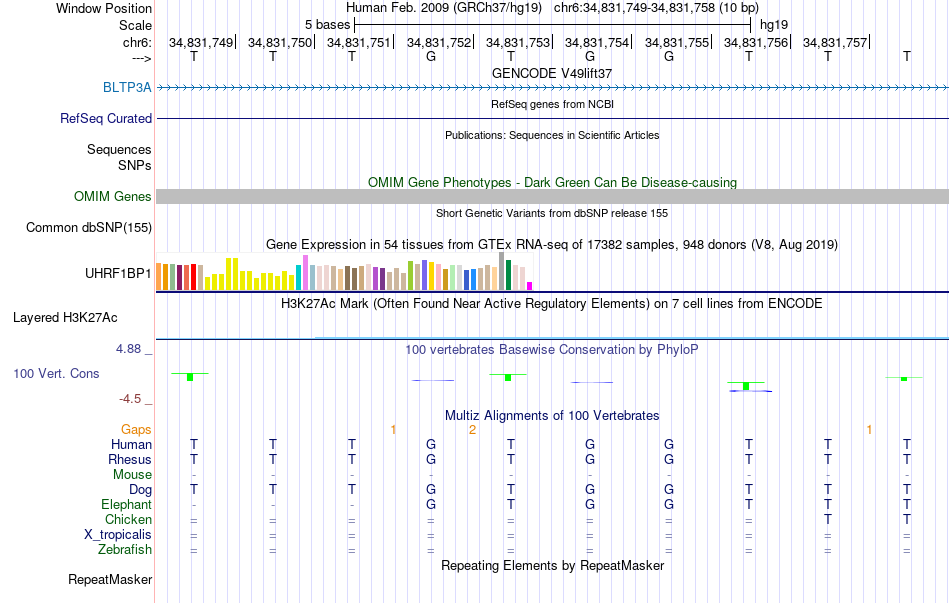Viewport: 950px width, 603px height.
Task: Click the Rhesus alignment row label
Action: tap(130, 459)
